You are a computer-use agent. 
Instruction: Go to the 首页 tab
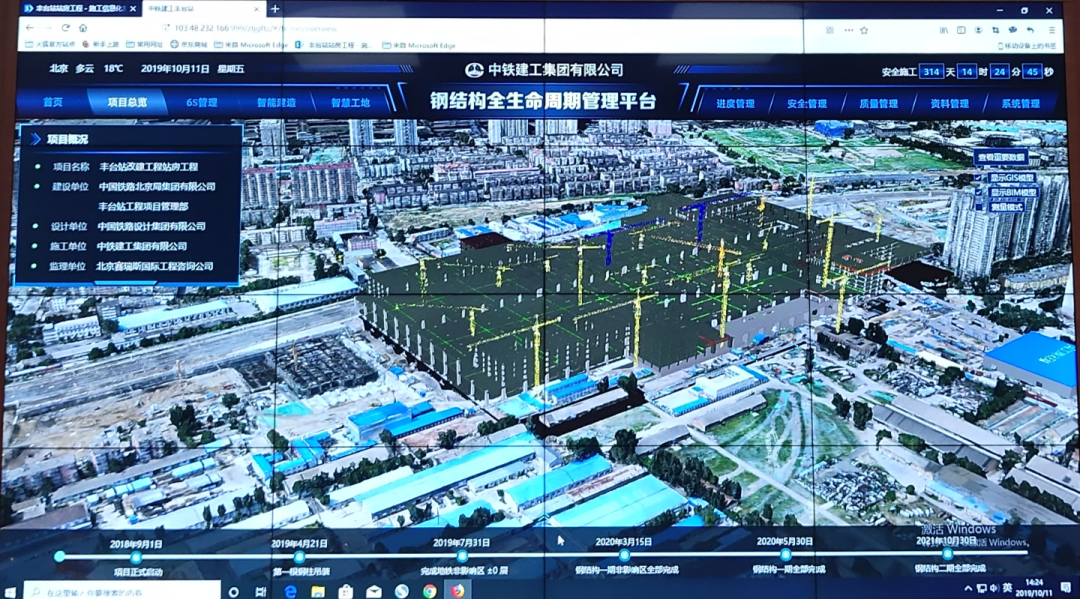[x=53, y=102]
